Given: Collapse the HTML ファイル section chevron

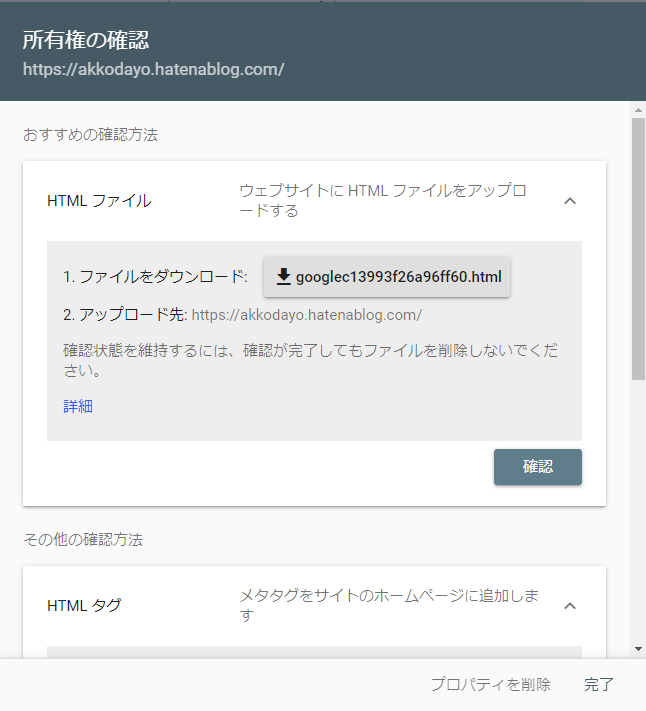Looking at the screenshot, I should click(570, 201).
